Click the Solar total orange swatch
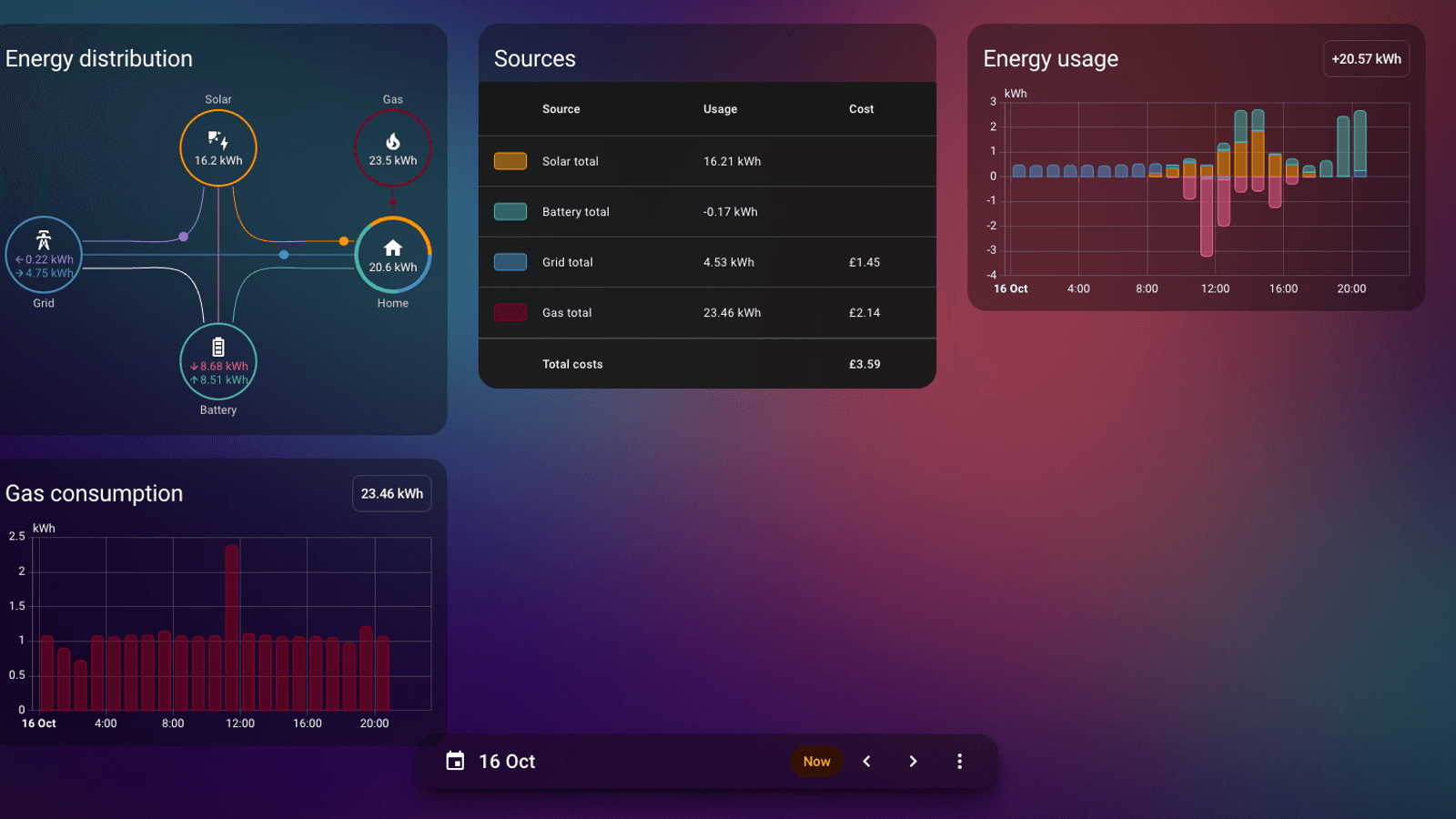This screenshot has width=1456, height=819. pyautogui.click(x=511, y=161)
